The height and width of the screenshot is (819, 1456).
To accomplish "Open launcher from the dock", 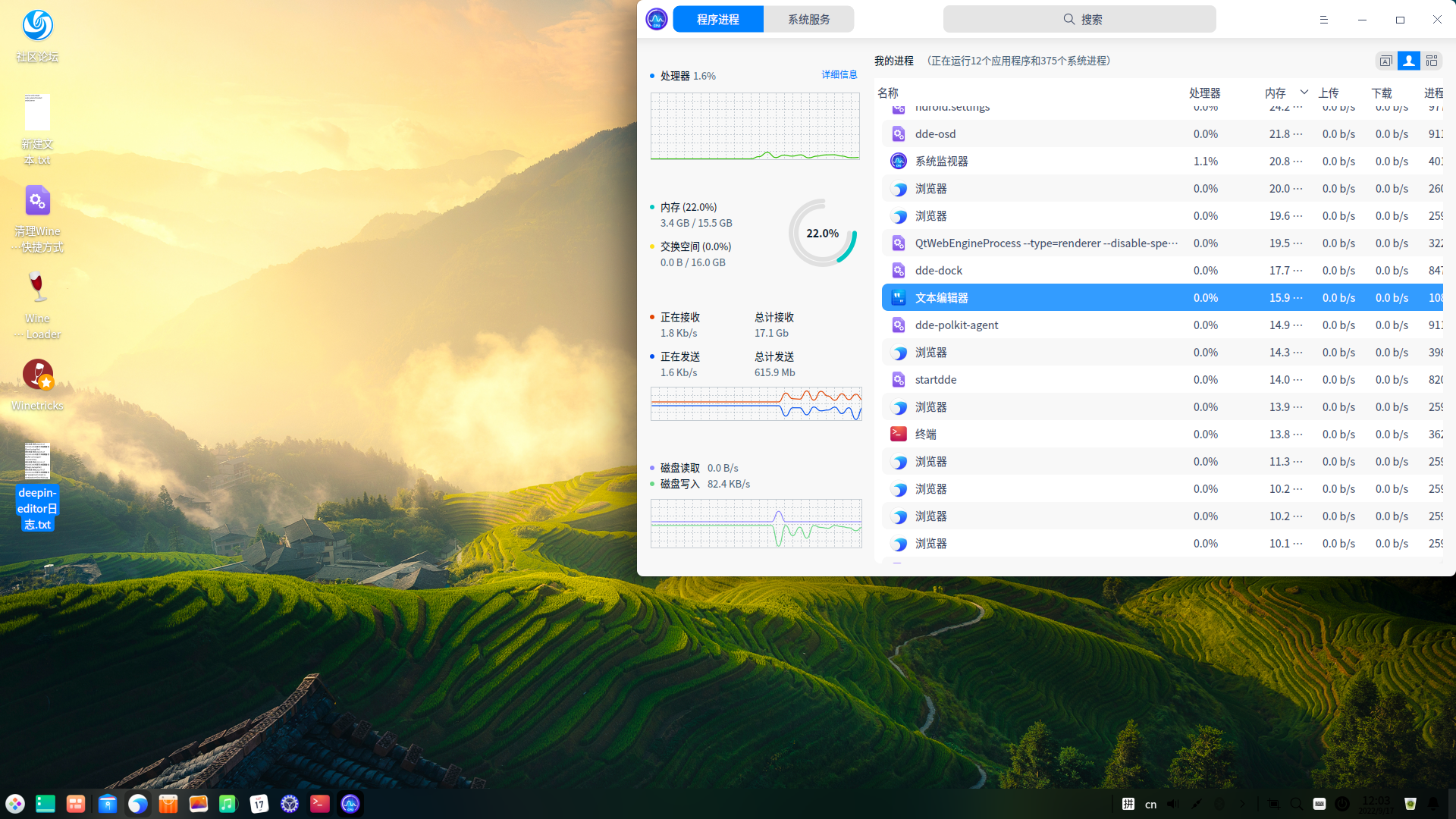I will pos(15,804).
